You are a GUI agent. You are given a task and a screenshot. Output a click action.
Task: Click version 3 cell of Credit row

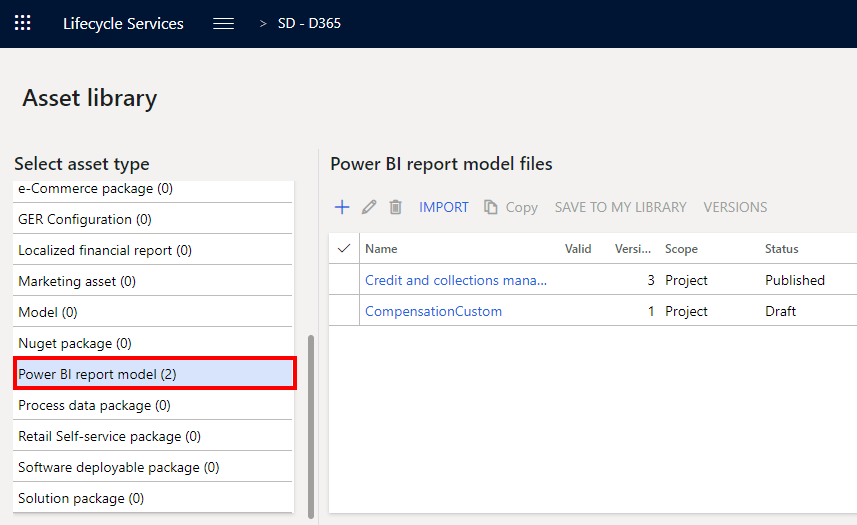[650, 280]
